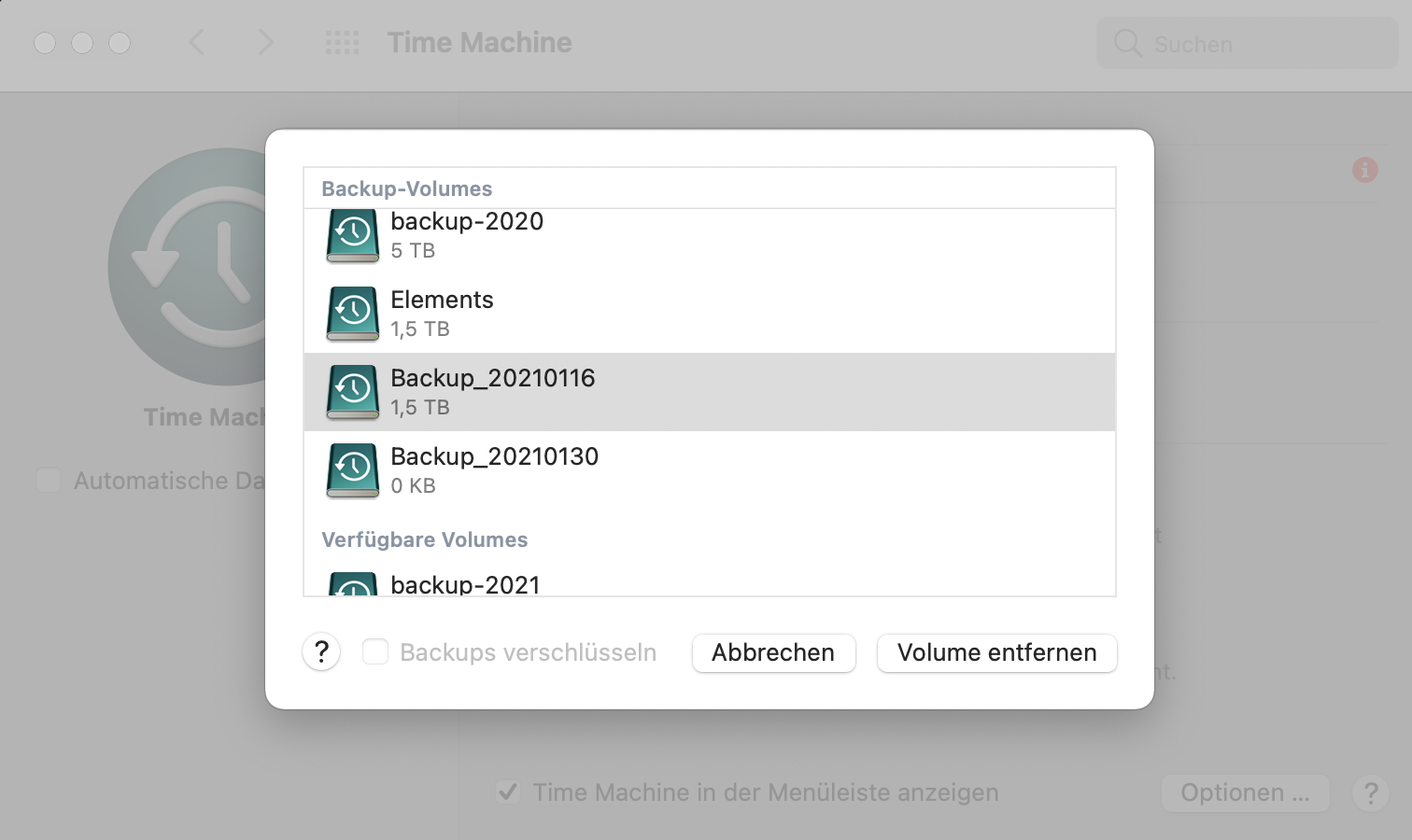Toggle Time Machine in der Menüleiste anzeigen

tap(509, 792)
